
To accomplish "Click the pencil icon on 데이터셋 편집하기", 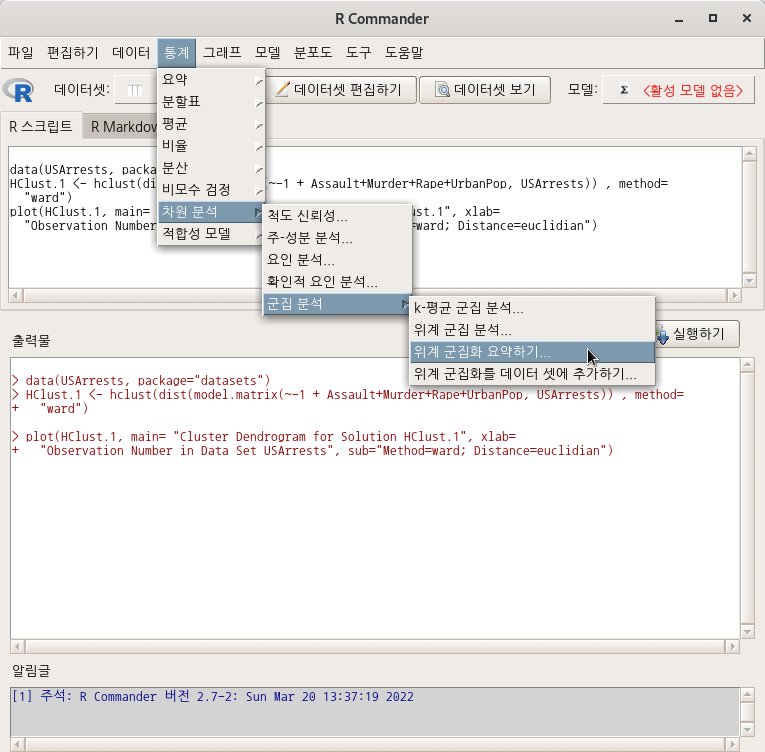I will (x=282, y=89).
